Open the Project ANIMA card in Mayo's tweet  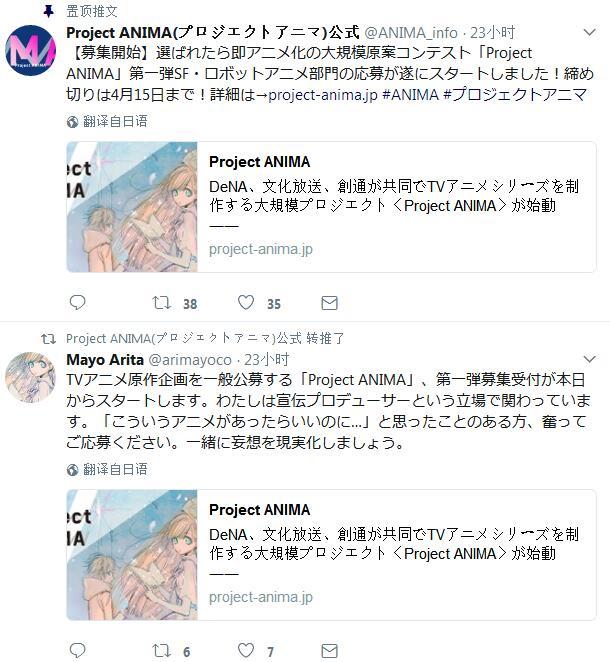[x=331, y=555]
